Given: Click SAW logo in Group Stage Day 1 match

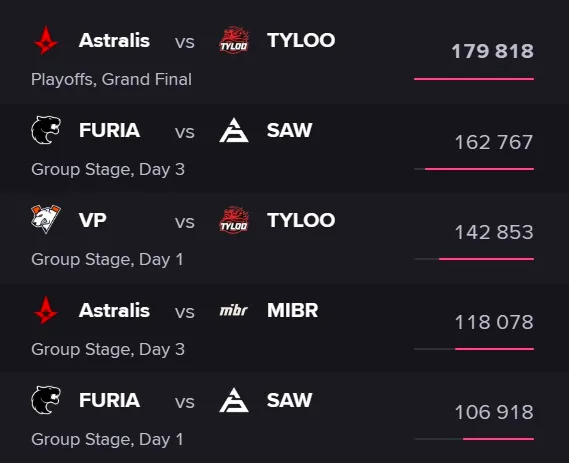Looking at the screenshot, I should click(234, 400).
